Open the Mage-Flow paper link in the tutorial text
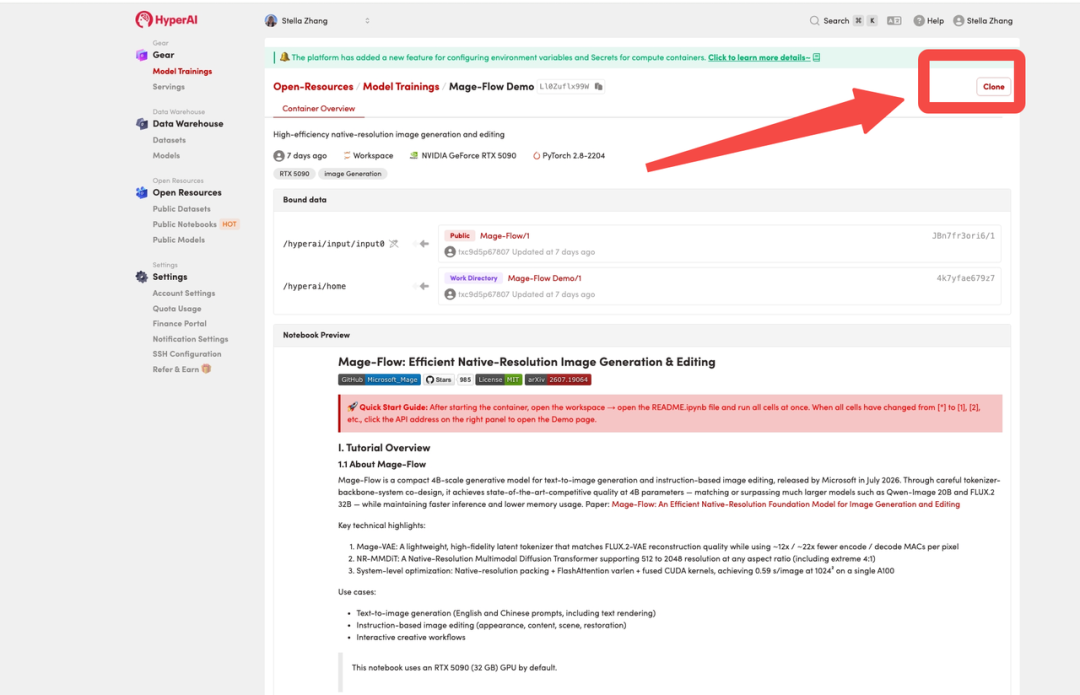 coord(785,504)
